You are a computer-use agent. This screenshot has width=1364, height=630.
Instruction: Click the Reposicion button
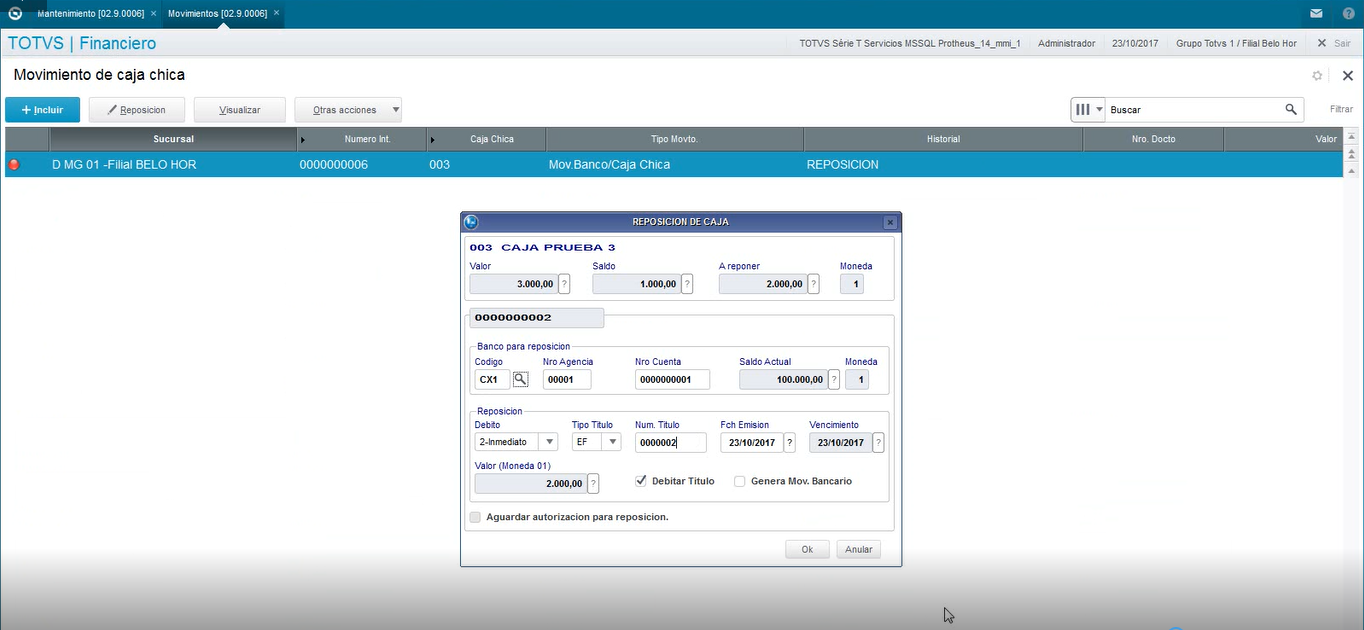(x=137, y=110)
